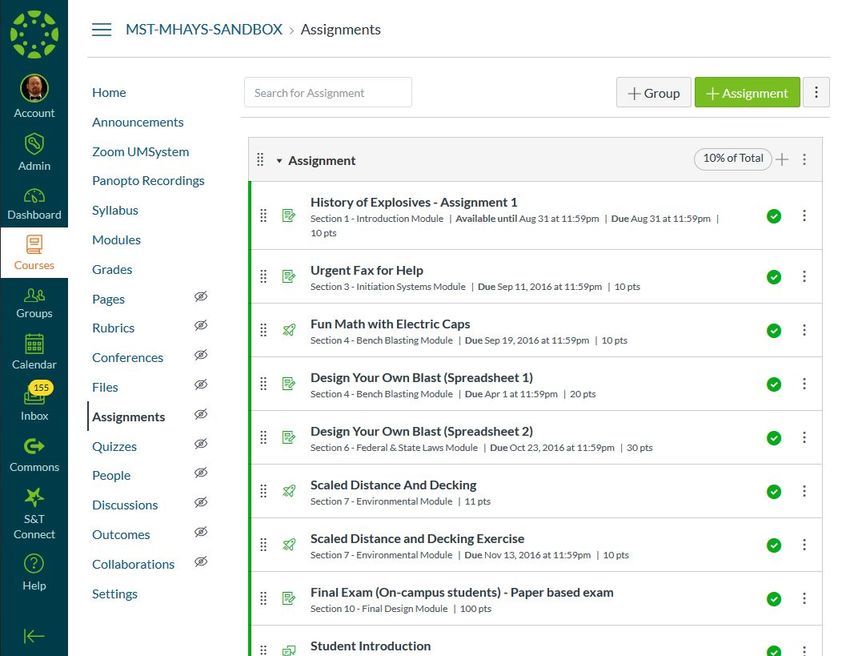Open options menu for Fun Math with Electric Caps
The height and width of the screenshot is (656, 850).
tap(804, 330)
